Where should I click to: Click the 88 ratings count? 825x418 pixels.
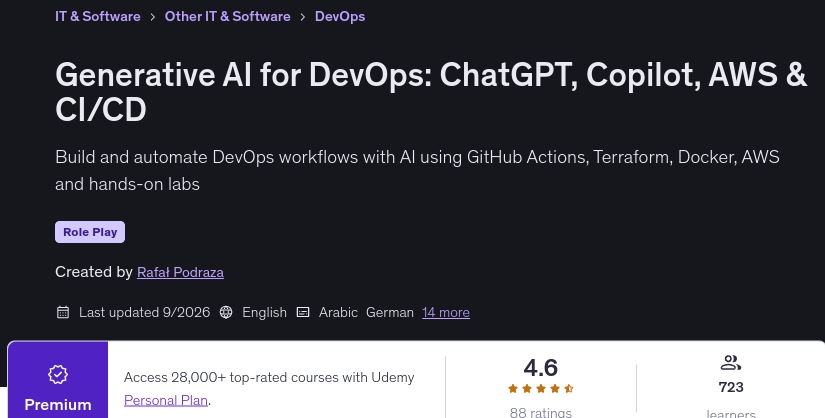(x=541, y=412)
